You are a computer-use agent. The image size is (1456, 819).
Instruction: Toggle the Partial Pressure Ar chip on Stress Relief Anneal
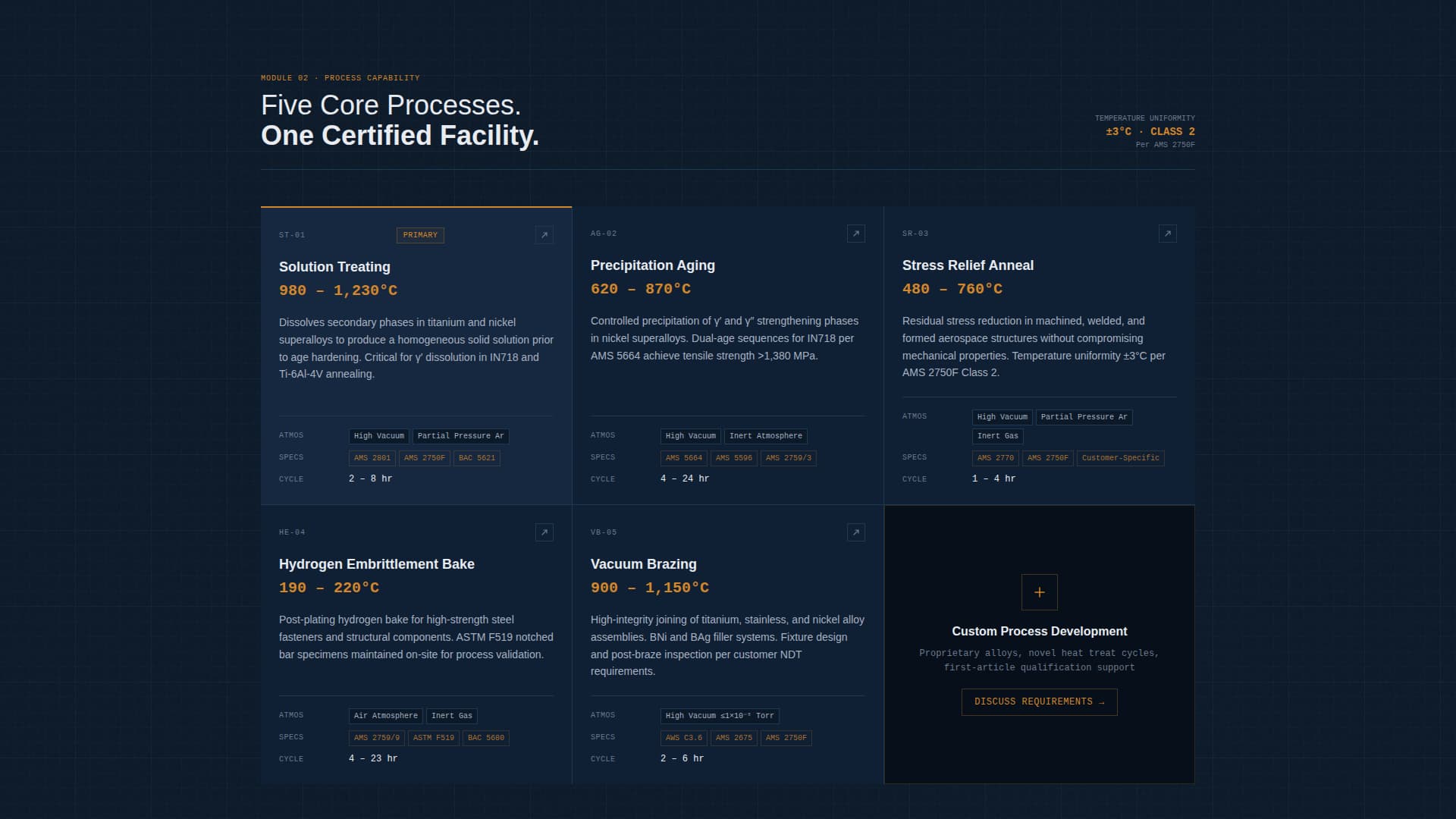(1084, 416)
